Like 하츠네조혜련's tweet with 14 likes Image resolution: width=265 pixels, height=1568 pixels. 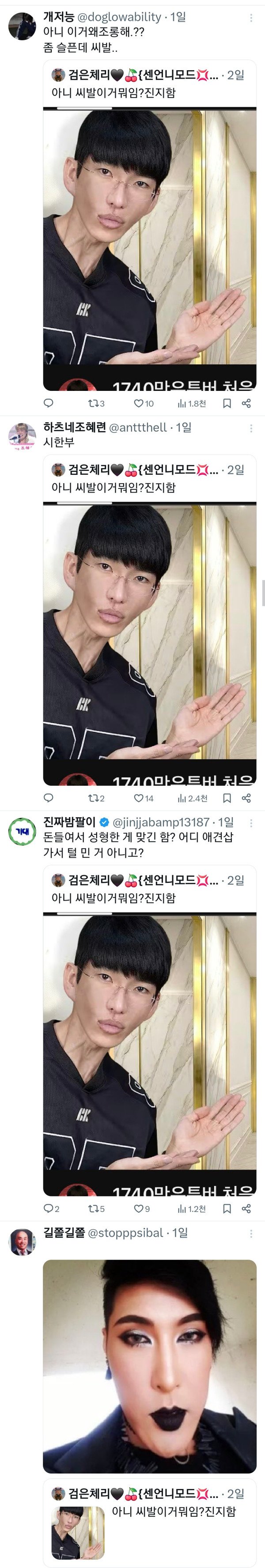(144, 798)
